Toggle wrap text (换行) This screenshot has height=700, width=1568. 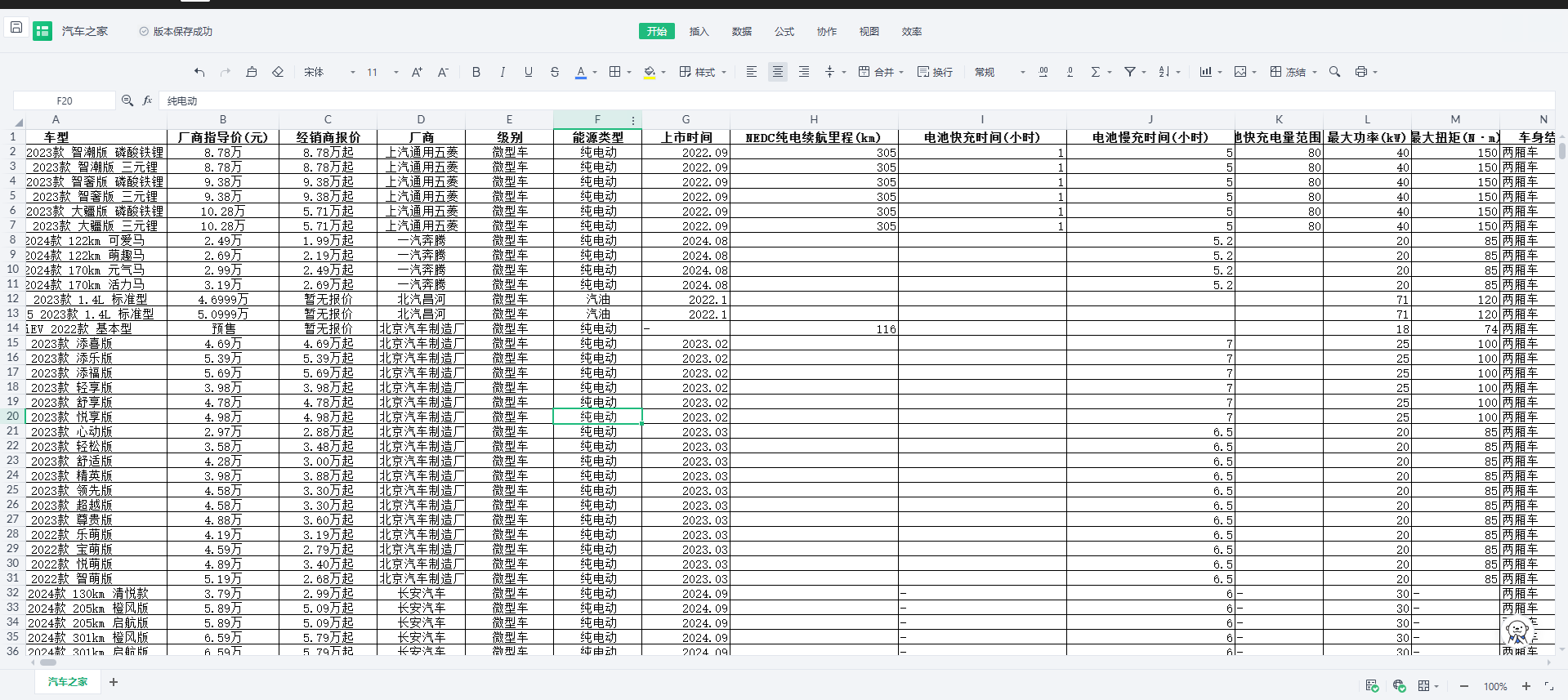click(935, 72)
